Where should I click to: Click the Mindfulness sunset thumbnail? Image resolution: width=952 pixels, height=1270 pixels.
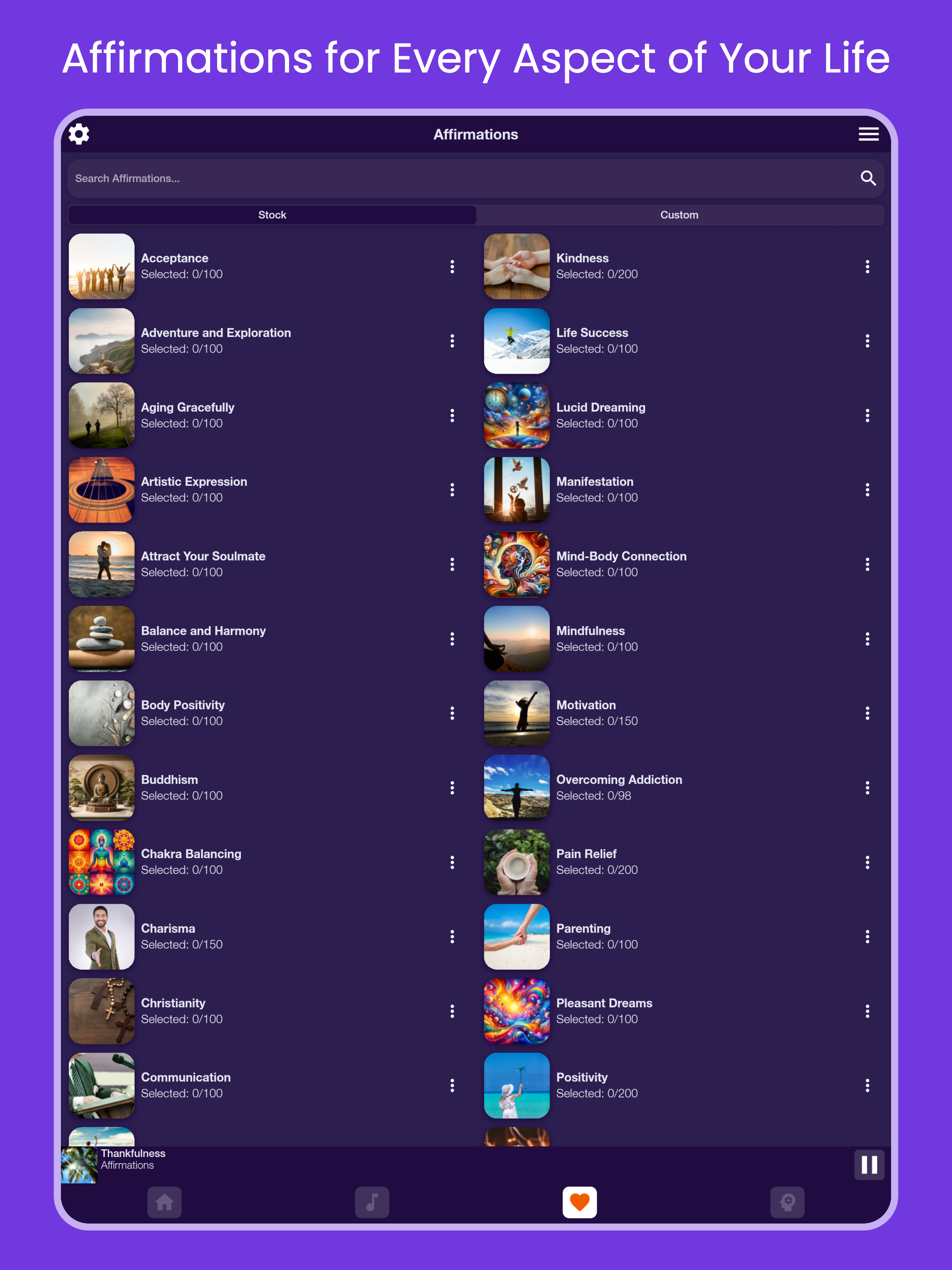coord(517,639)
